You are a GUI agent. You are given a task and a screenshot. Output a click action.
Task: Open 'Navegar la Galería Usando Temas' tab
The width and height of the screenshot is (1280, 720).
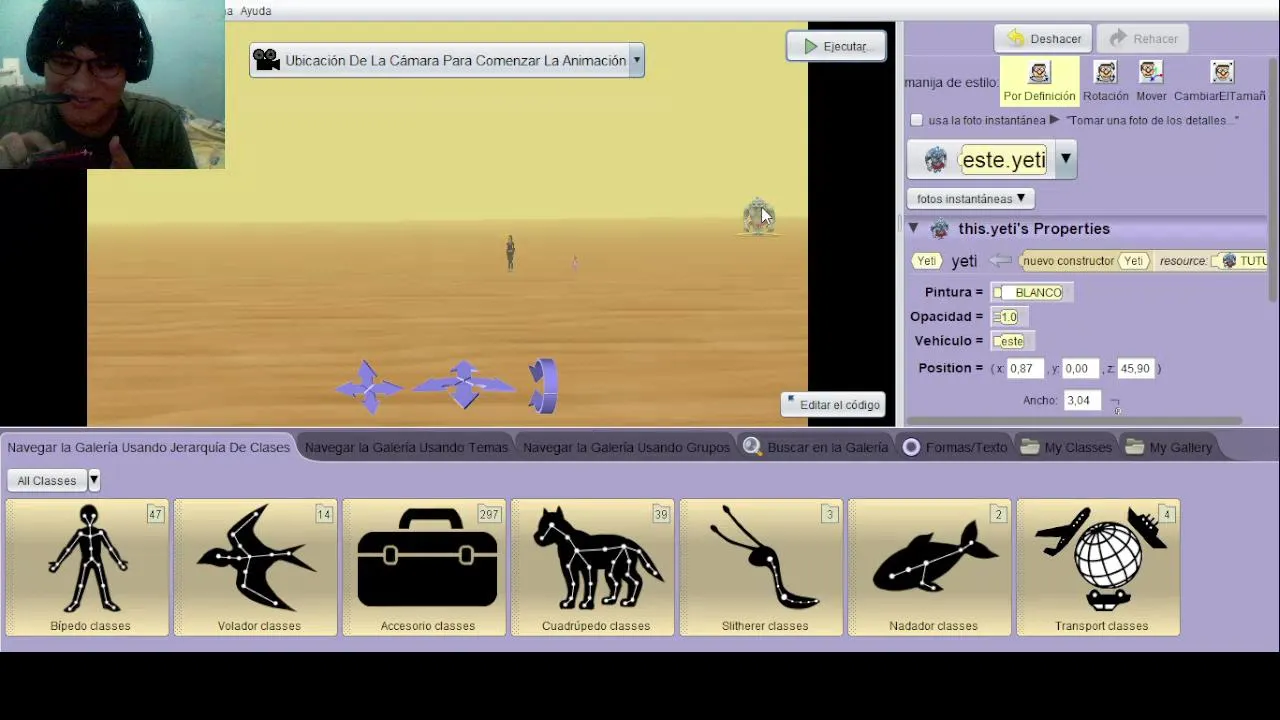point(406,447)
